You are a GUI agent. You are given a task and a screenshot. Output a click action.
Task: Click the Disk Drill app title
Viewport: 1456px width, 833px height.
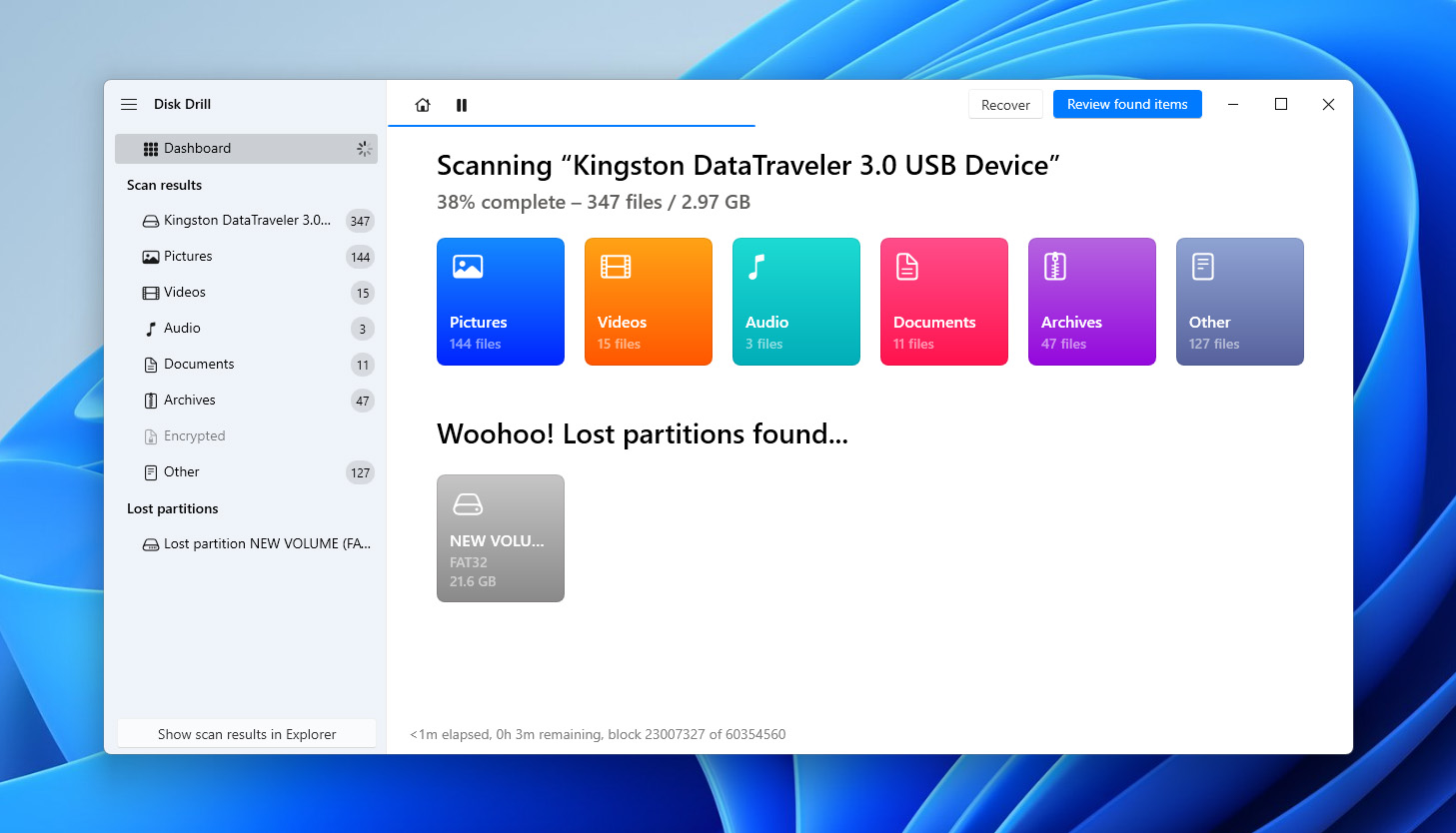(182, 104)
